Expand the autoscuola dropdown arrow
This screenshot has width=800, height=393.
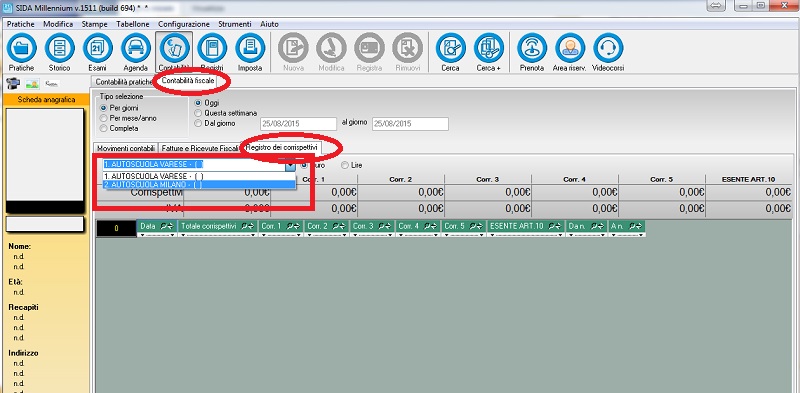click(290, 165)
